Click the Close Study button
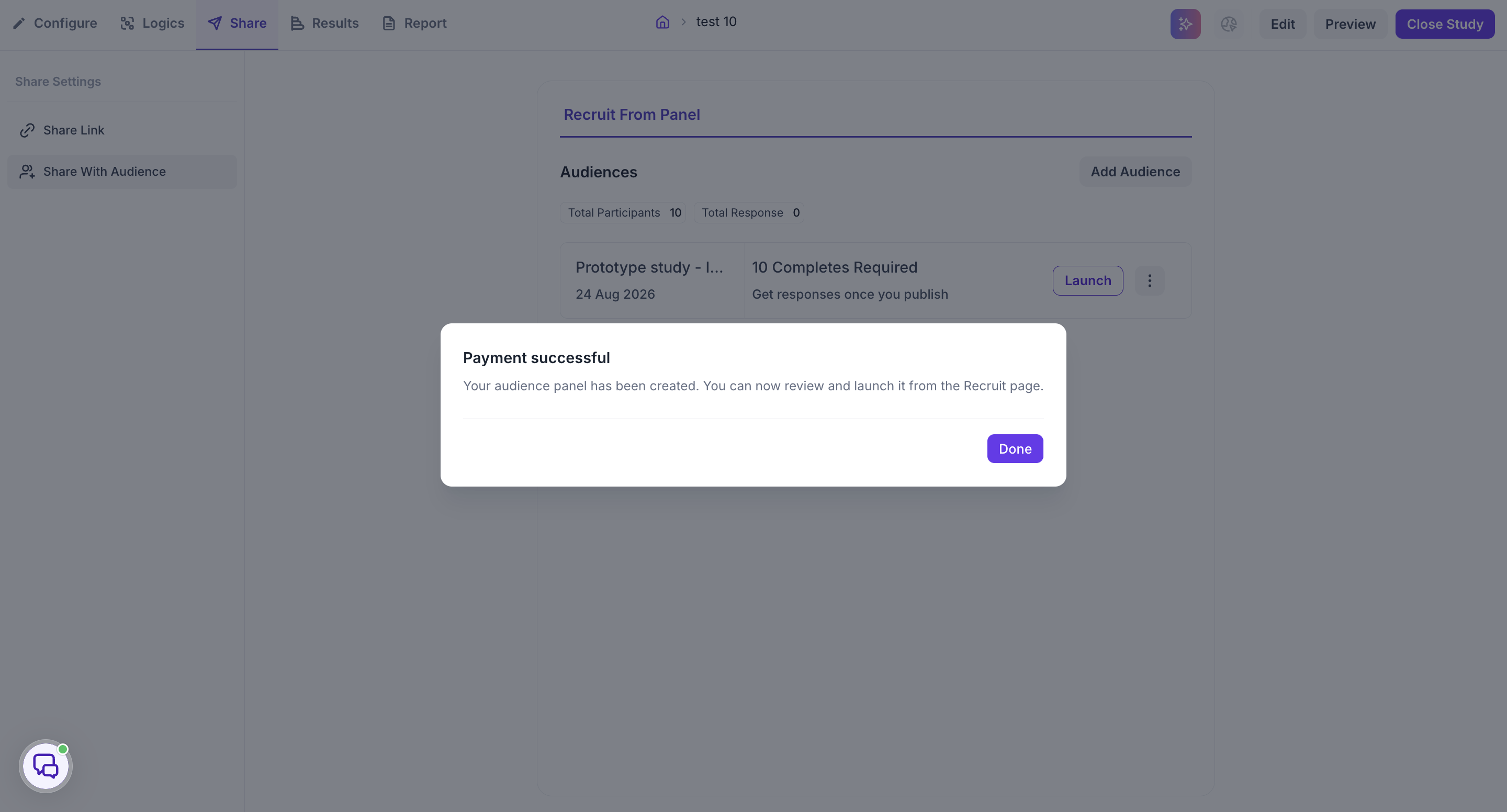The width and height of the screenshot is (1507, 812). point(1444,24)
